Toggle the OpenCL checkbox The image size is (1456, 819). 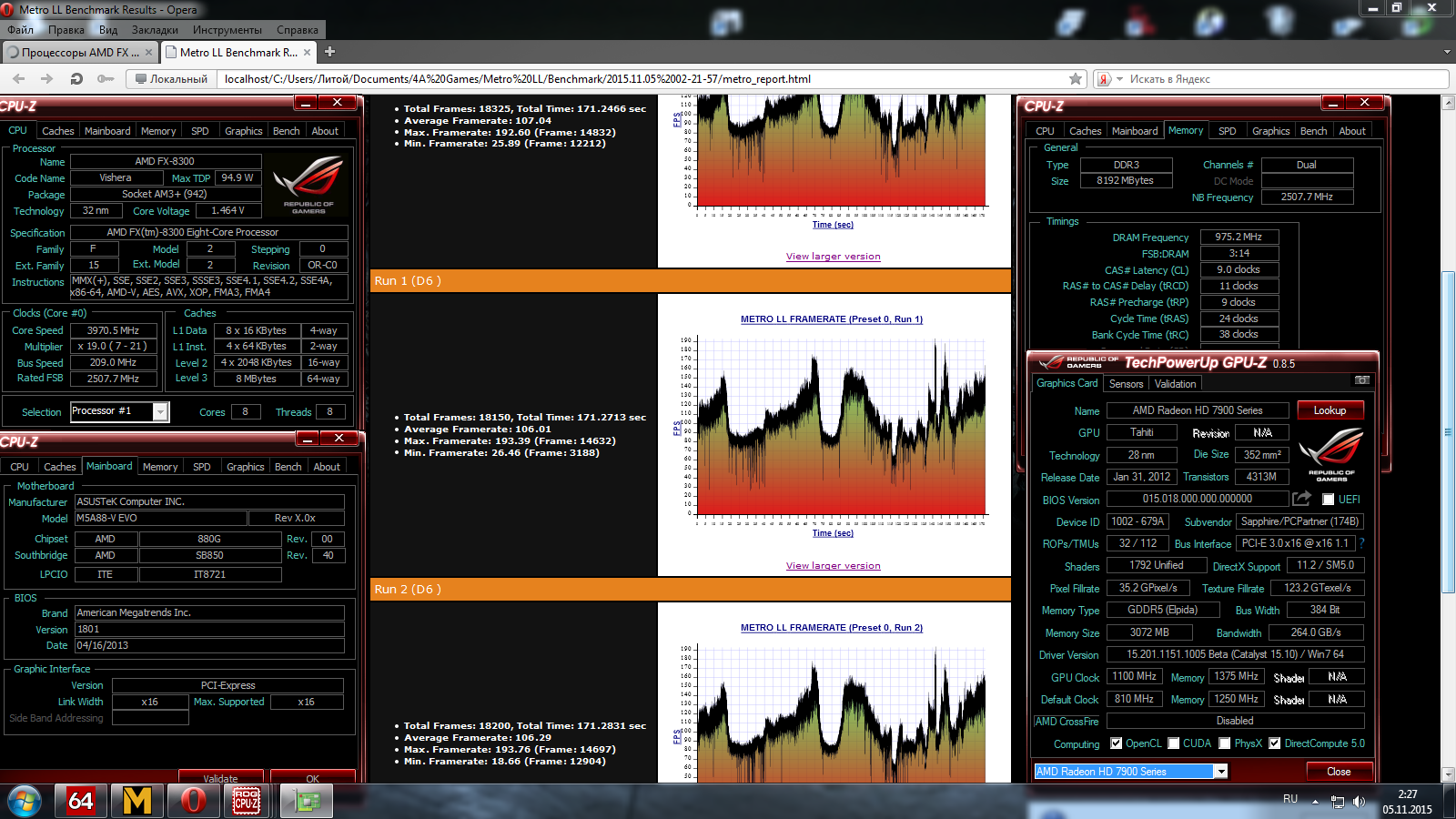[1116, 743]
